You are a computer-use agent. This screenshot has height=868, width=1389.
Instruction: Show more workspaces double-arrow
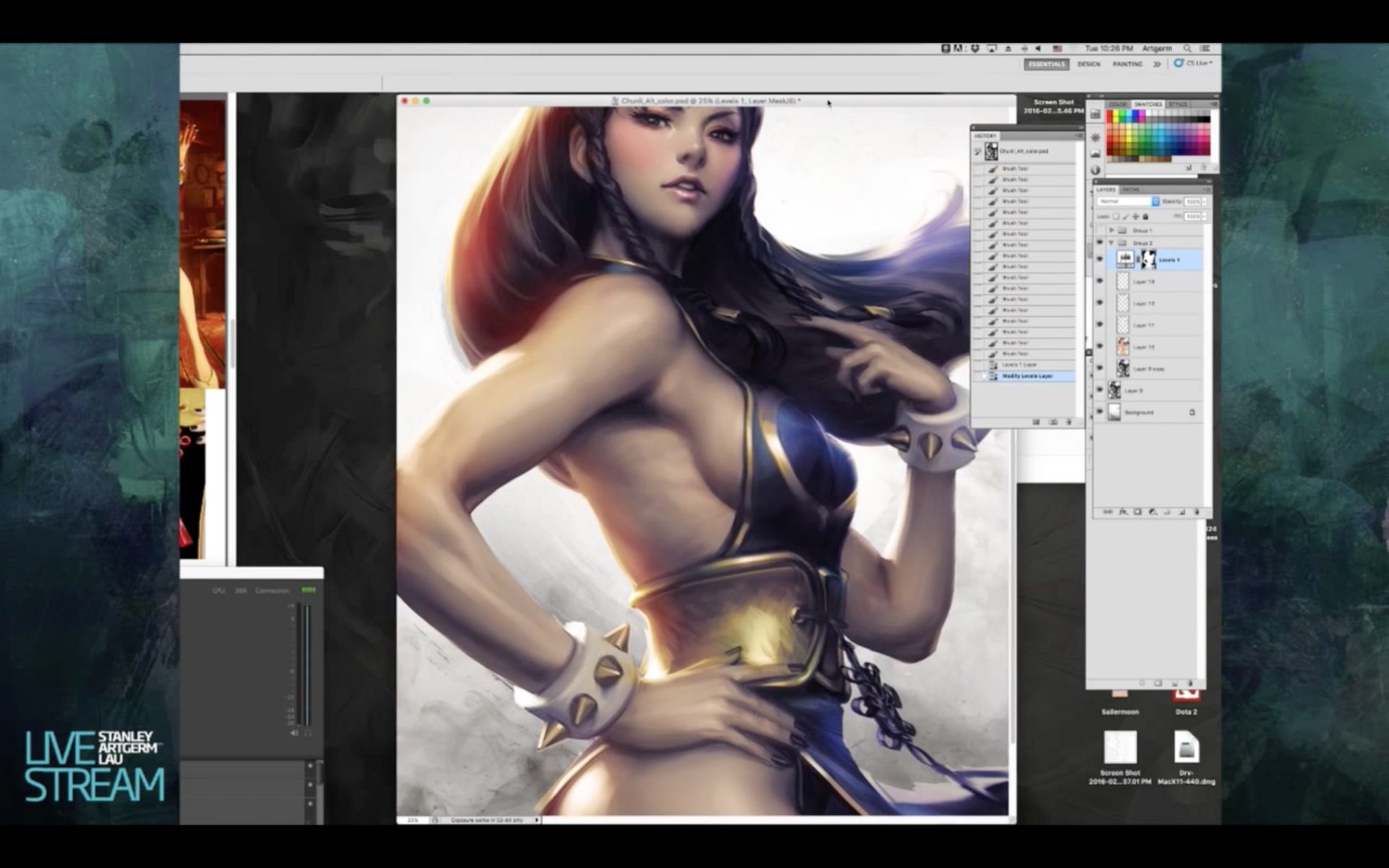tap(1157, 64)
